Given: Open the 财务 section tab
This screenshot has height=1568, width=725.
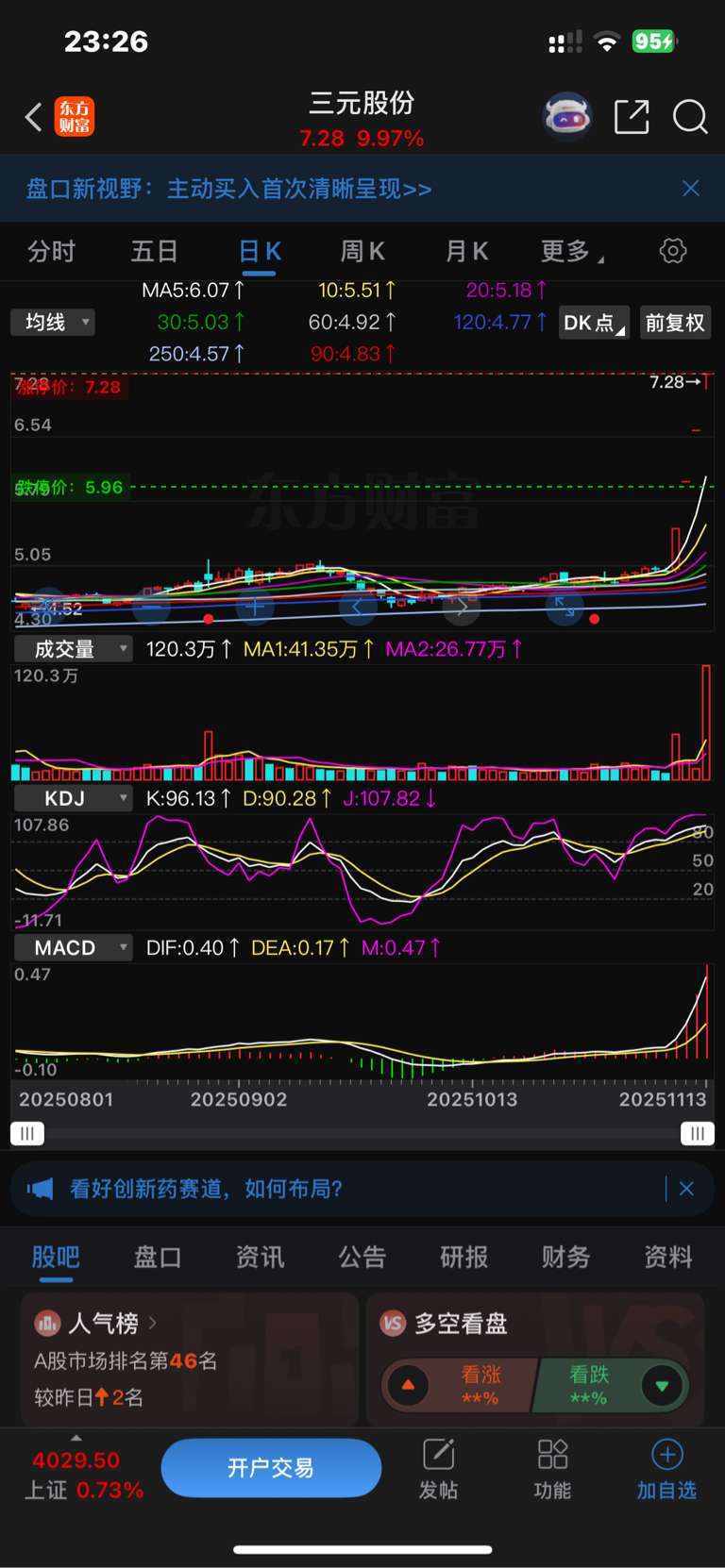Looking at the screenshot, I should point(566,1257).
